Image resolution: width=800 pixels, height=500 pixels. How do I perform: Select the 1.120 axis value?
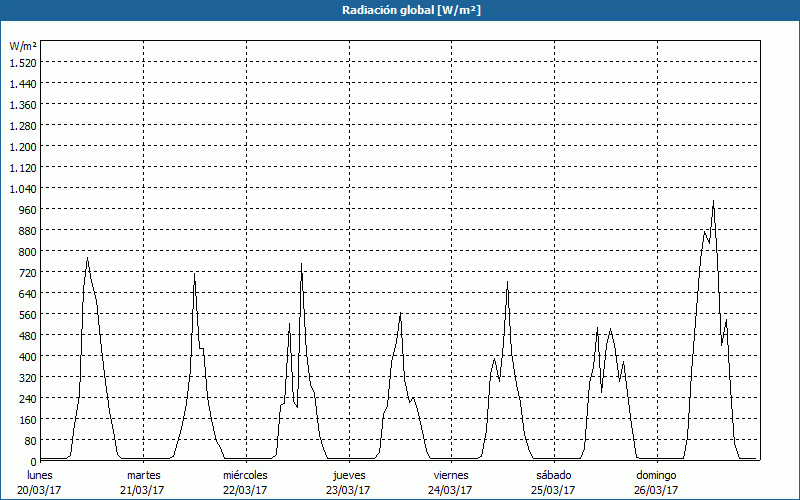tap(23, 168)
